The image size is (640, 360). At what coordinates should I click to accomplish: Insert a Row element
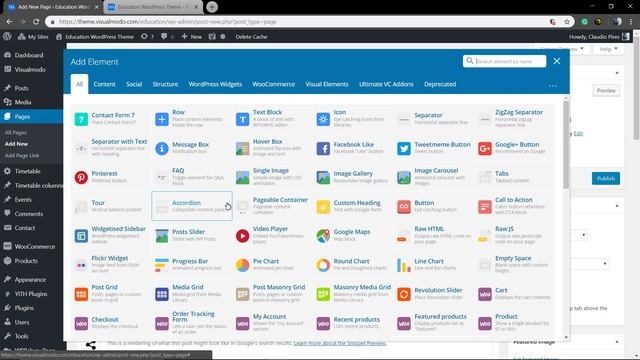click(x=191, y=119)
